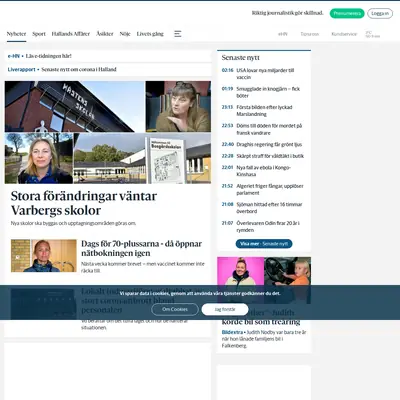Open 'Sjöman hittad efter 16 timmar överbord'

click(x=269, y=208)
